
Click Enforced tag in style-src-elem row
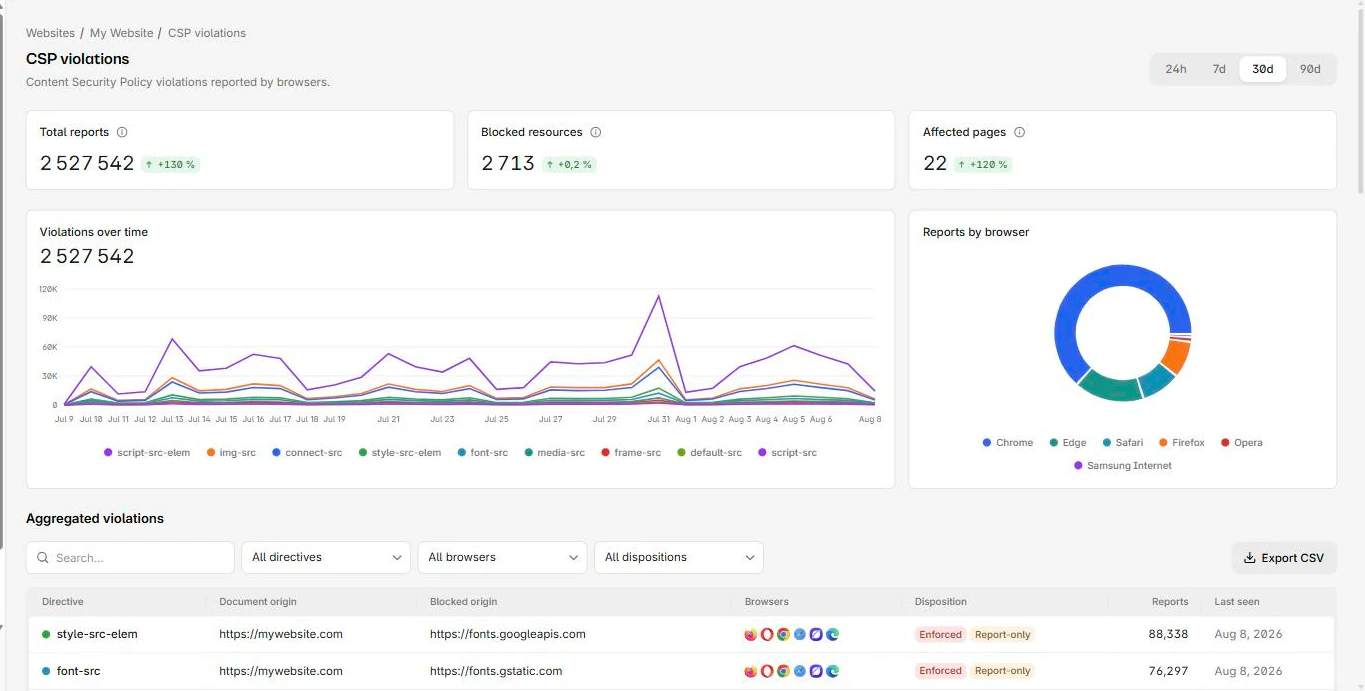(940, 634)
